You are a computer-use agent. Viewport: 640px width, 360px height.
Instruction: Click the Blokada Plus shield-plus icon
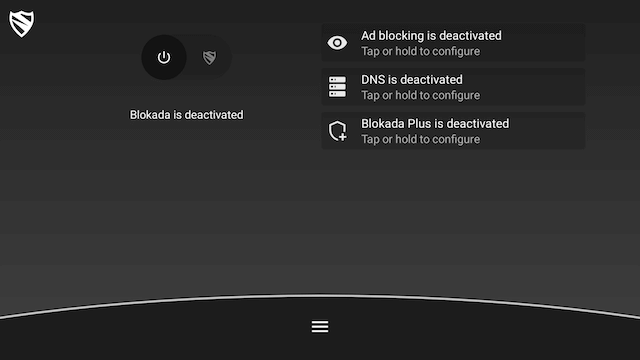338,131
